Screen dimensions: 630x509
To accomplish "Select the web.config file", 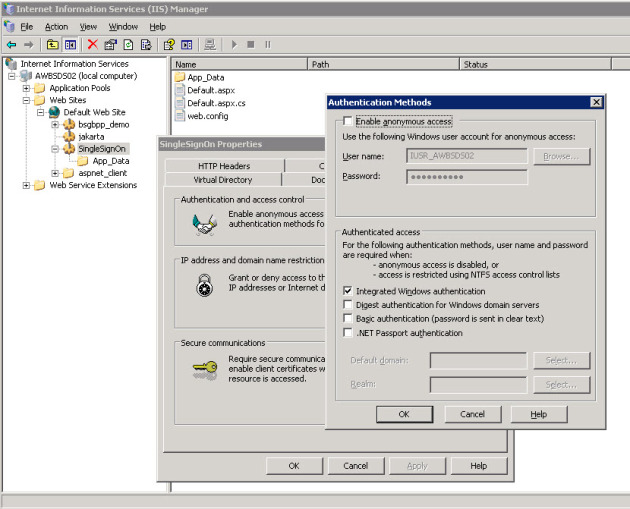I will 202,116.
